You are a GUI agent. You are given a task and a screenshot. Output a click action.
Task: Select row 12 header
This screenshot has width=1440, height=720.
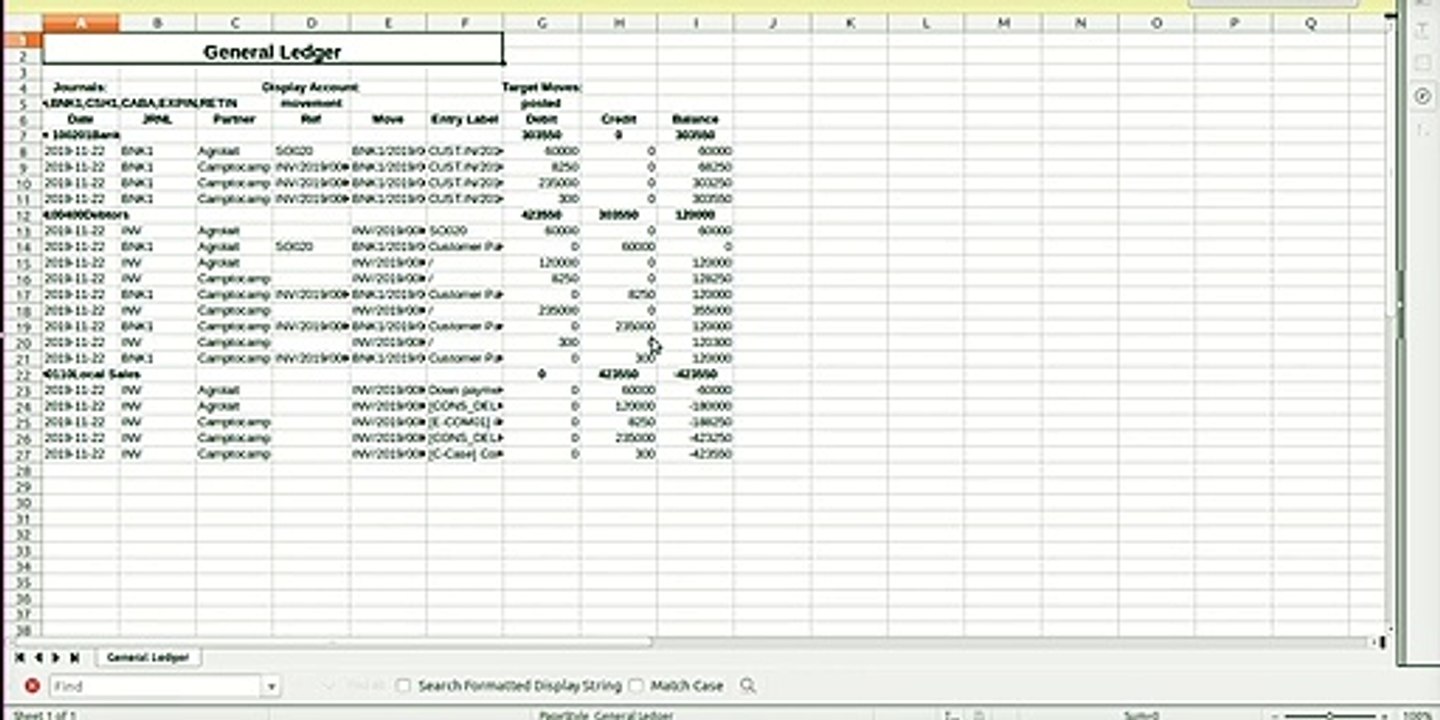click(21, 215)
